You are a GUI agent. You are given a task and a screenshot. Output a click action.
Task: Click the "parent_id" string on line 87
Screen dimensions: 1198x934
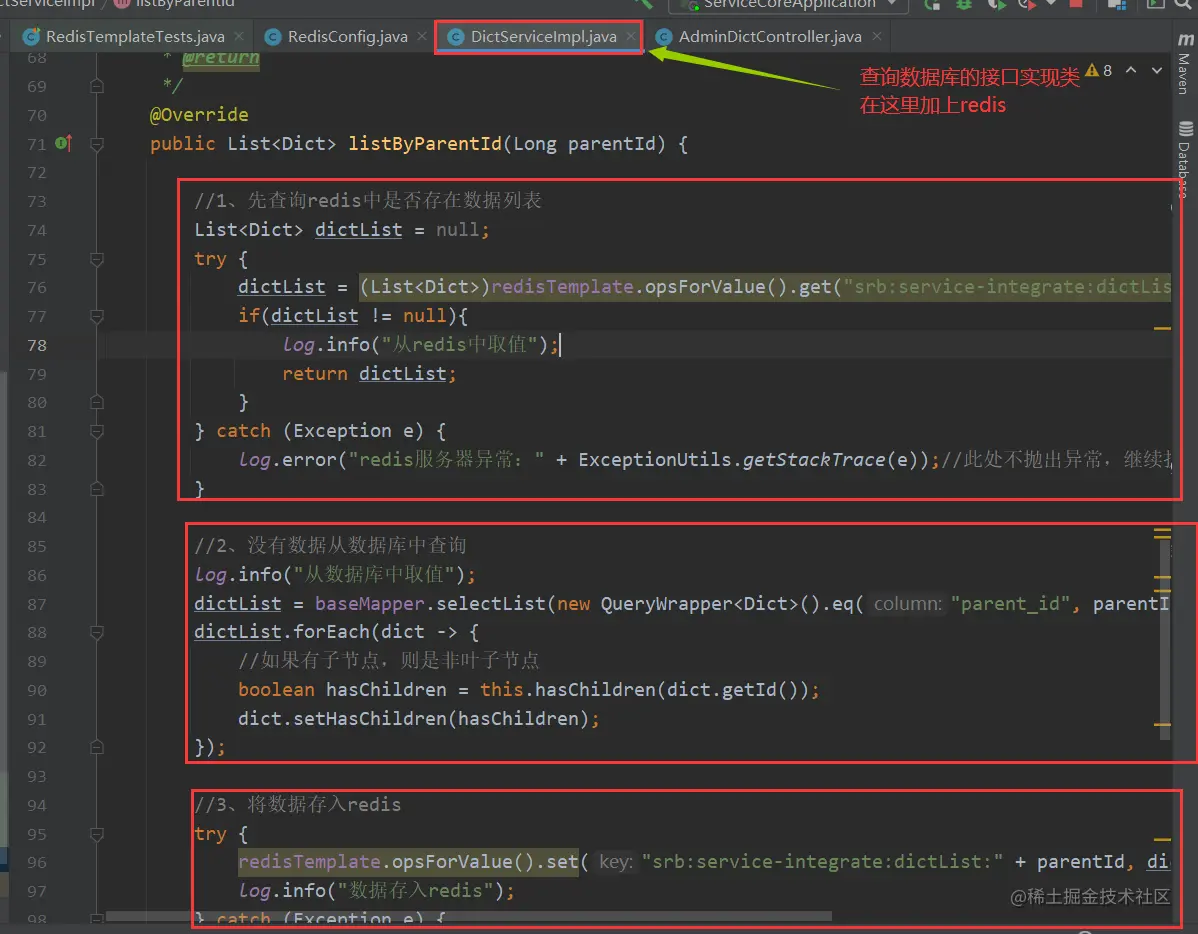(1009, 604)
